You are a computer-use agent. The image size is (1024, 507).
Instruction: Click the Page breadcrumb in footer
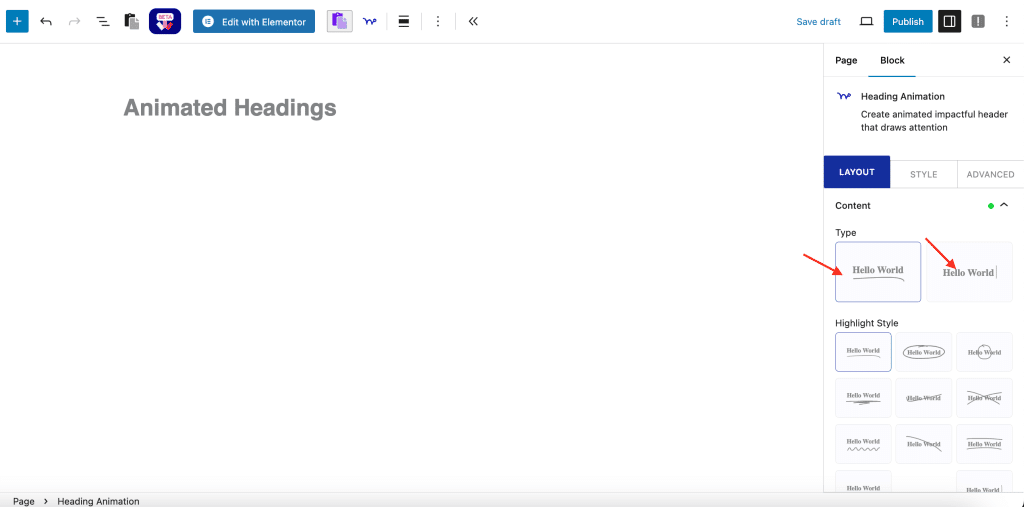pos(24,501)
